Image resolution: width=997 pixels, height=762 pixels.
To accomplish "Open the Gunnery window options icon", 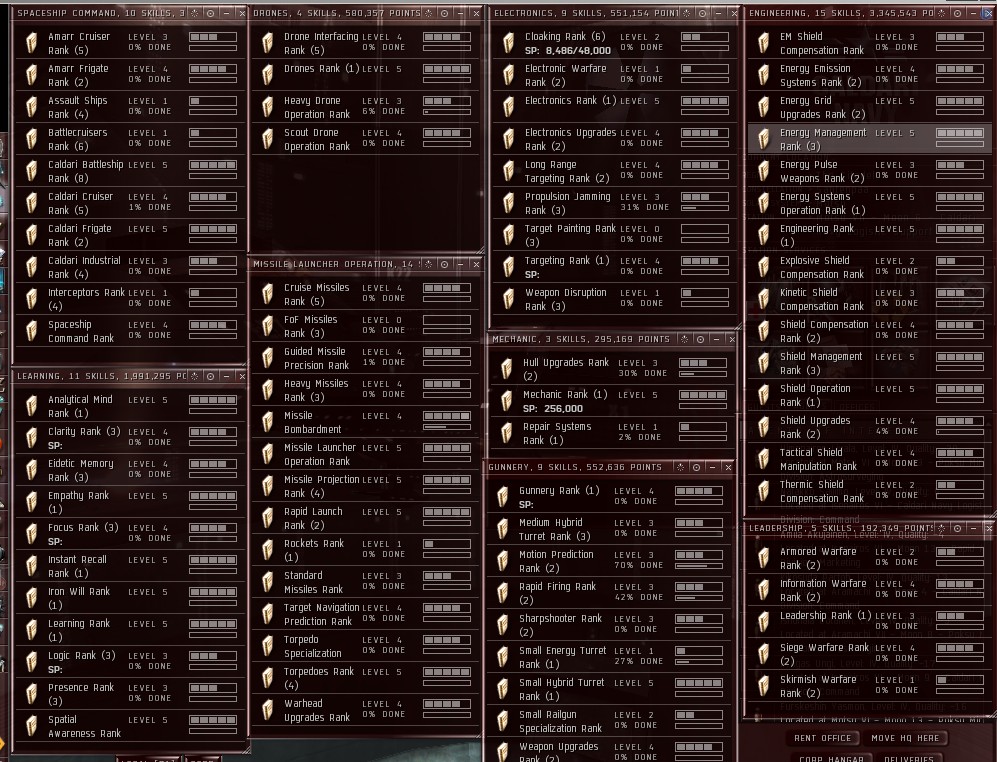I will pyautogui.click(x=680, y=467).
